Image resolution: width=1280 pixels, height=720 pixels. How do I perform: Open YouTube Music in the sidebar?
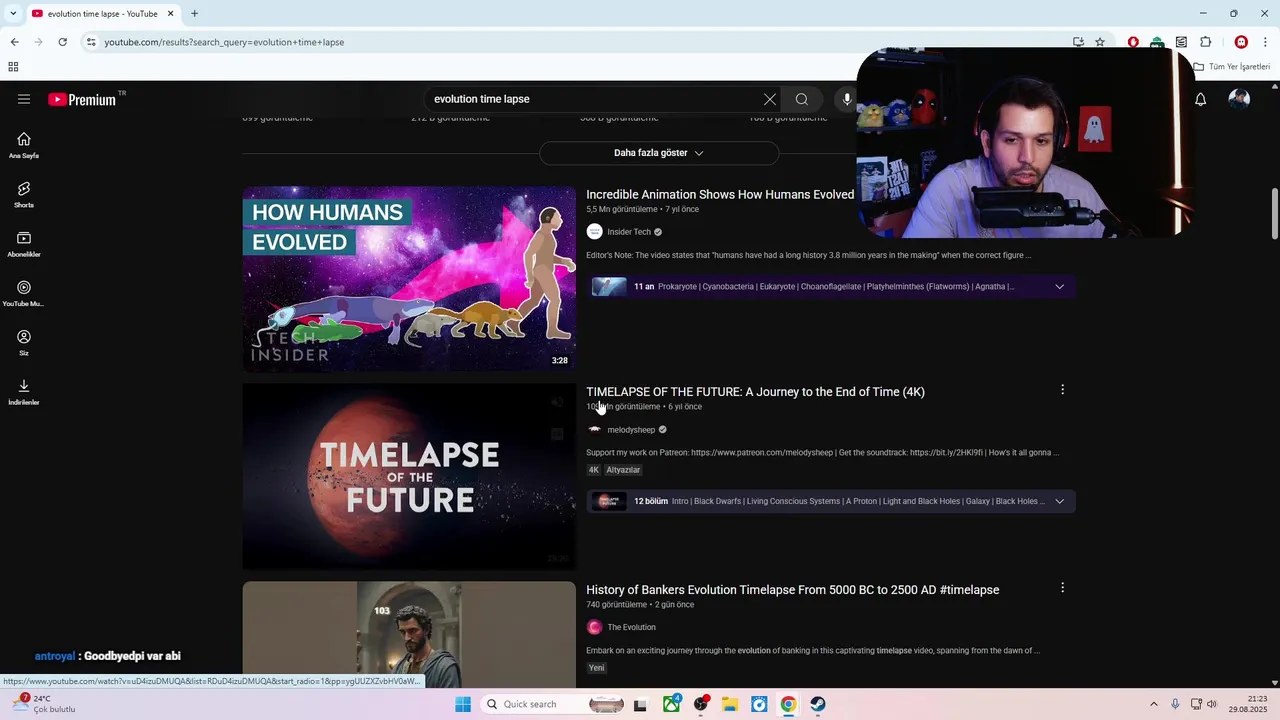pos(24,293)
